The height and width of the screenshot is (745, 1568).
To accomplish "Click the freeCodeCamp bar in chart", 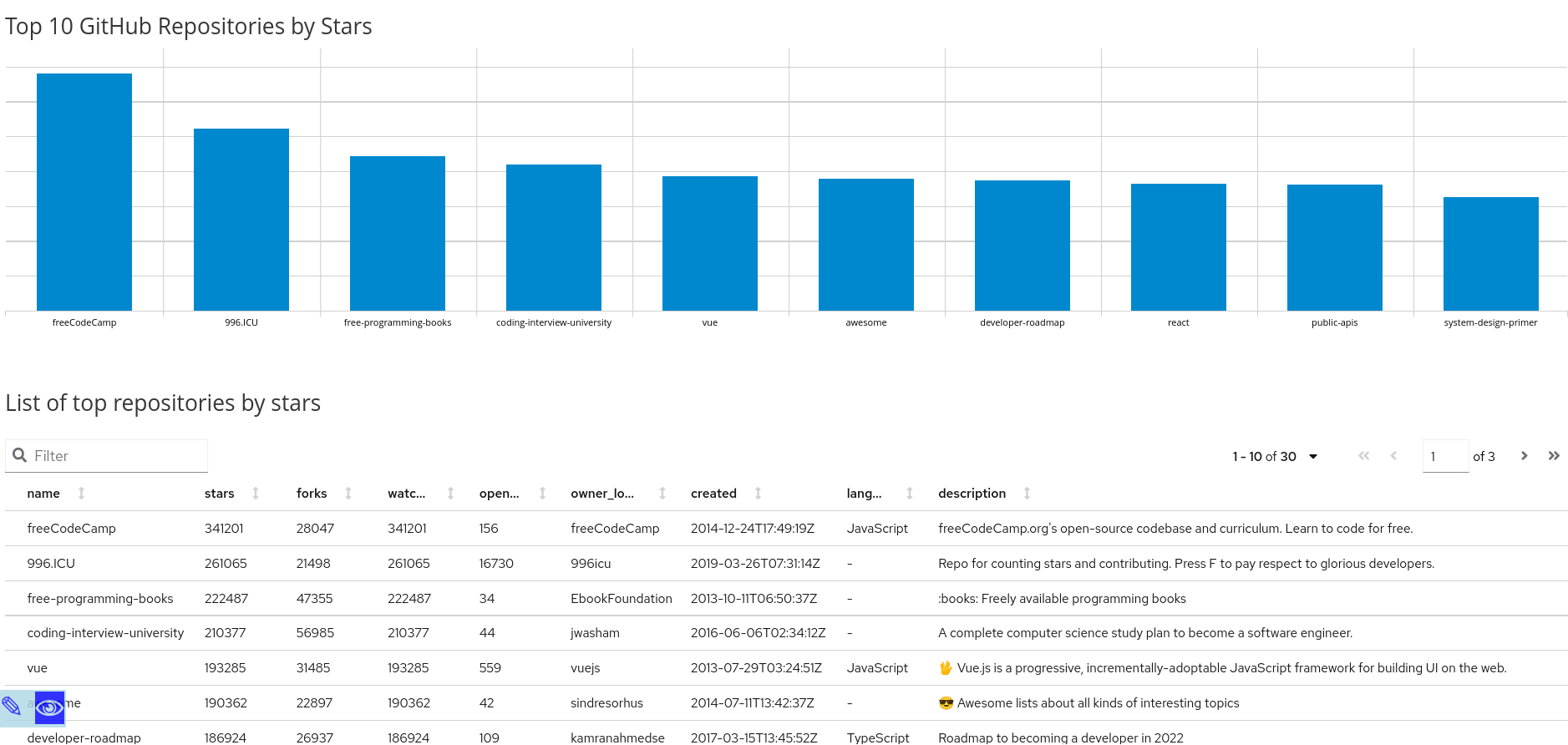I will 84,192.
